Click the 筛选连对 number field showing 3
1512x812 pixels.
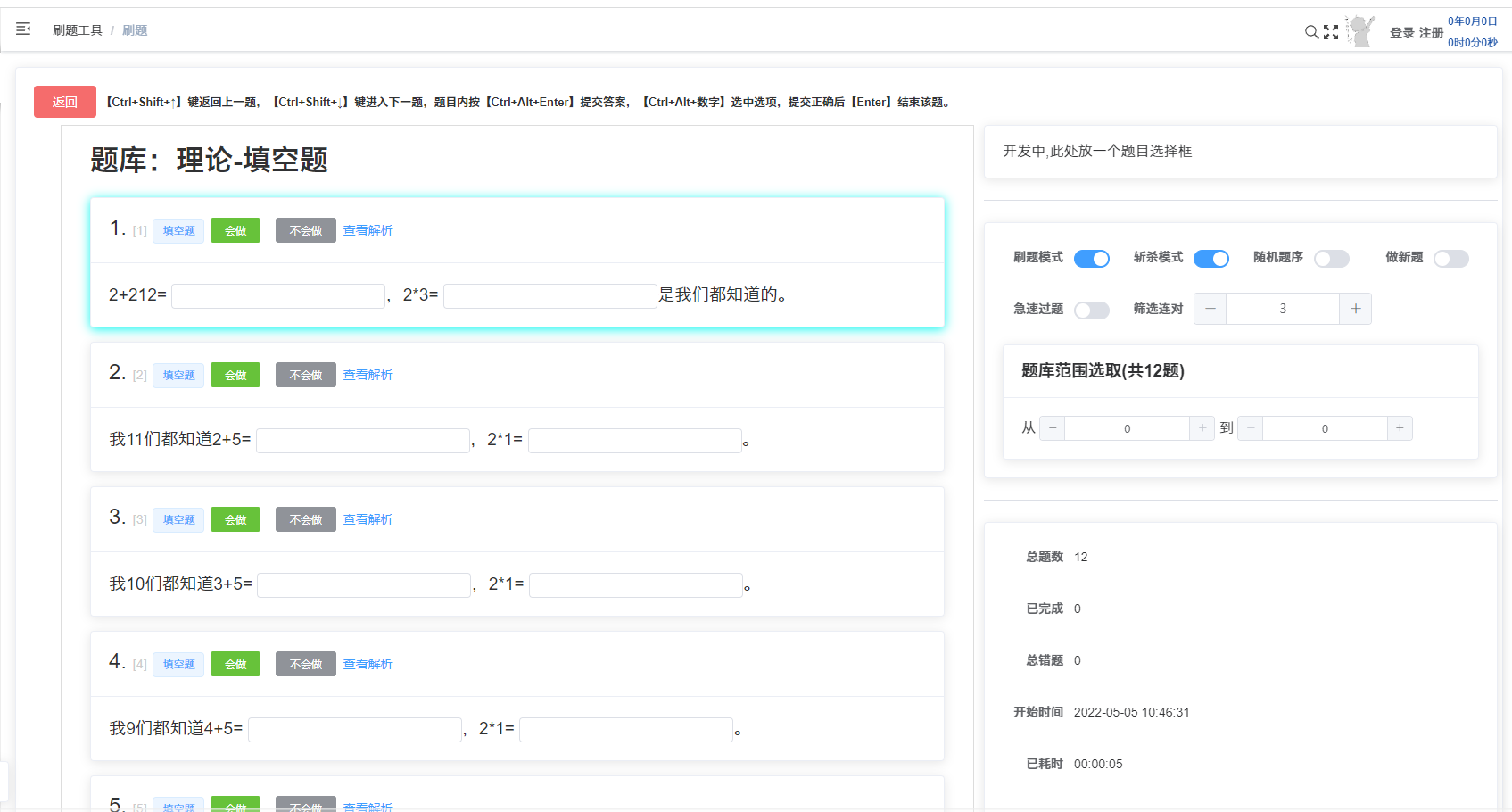pos(1283,309)
